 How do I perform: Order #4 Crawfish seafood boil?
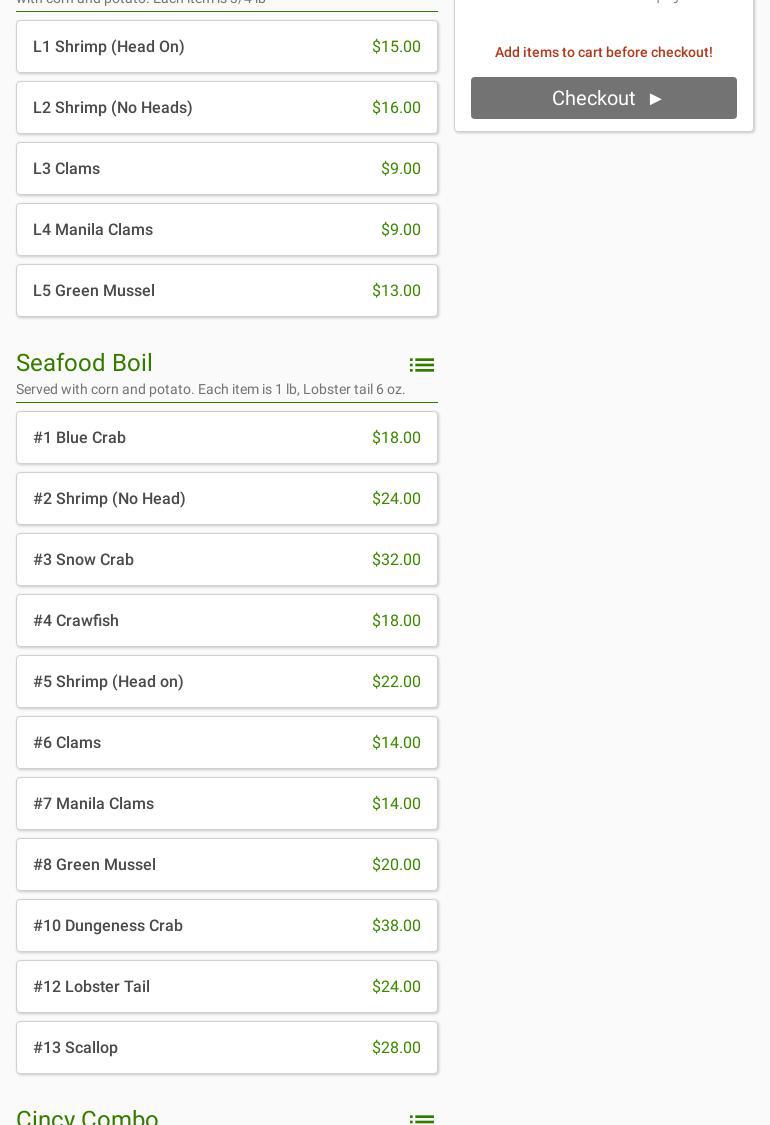tap(227, 621)
